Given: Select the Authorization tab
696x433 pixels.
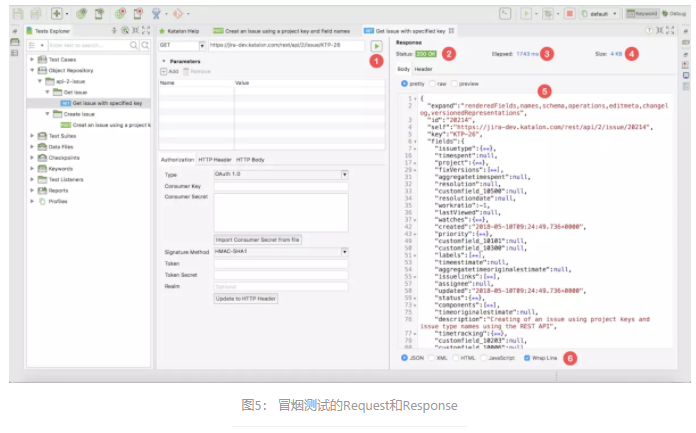Looking at the screenshot, I should click(x=177, y=159).
